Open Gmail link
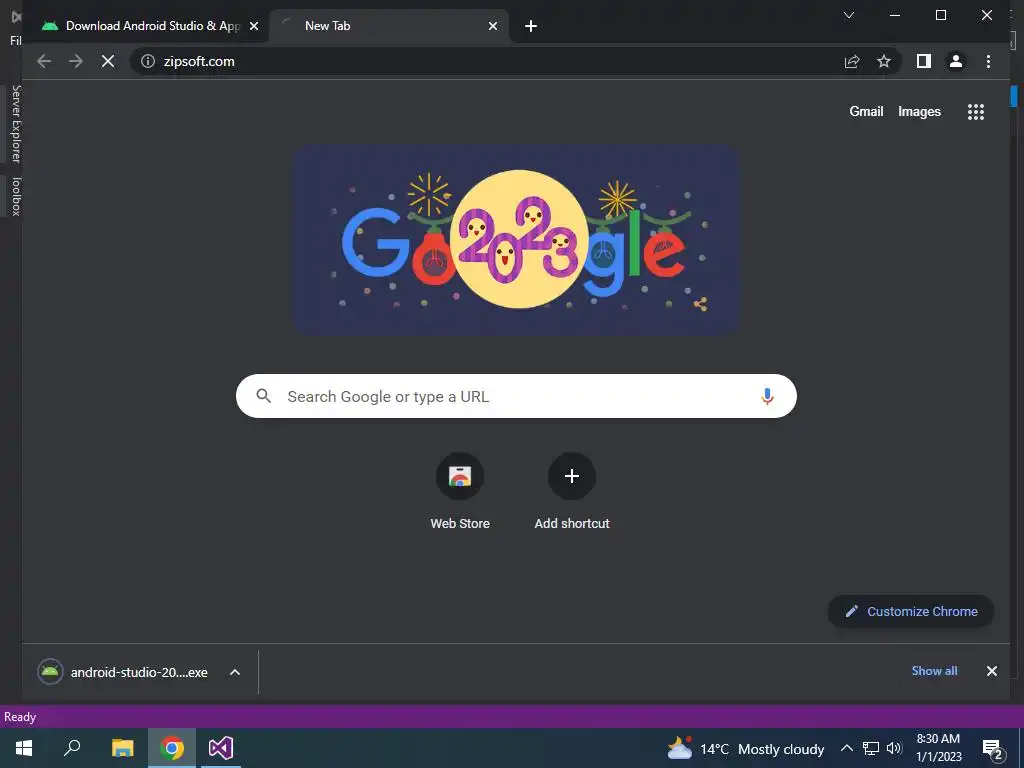Image resolution: width=1024 pixels, height=768 pixels. click(x=866, y=112)
